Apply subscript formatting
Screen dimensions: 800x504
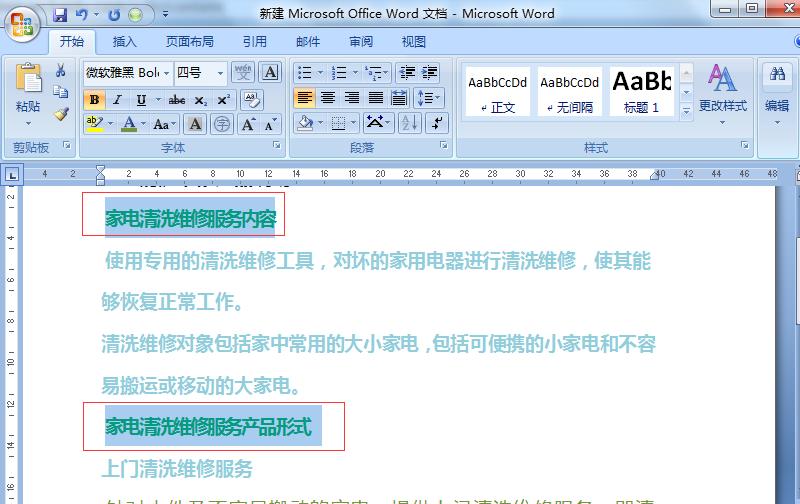click(x=201, y=100)
